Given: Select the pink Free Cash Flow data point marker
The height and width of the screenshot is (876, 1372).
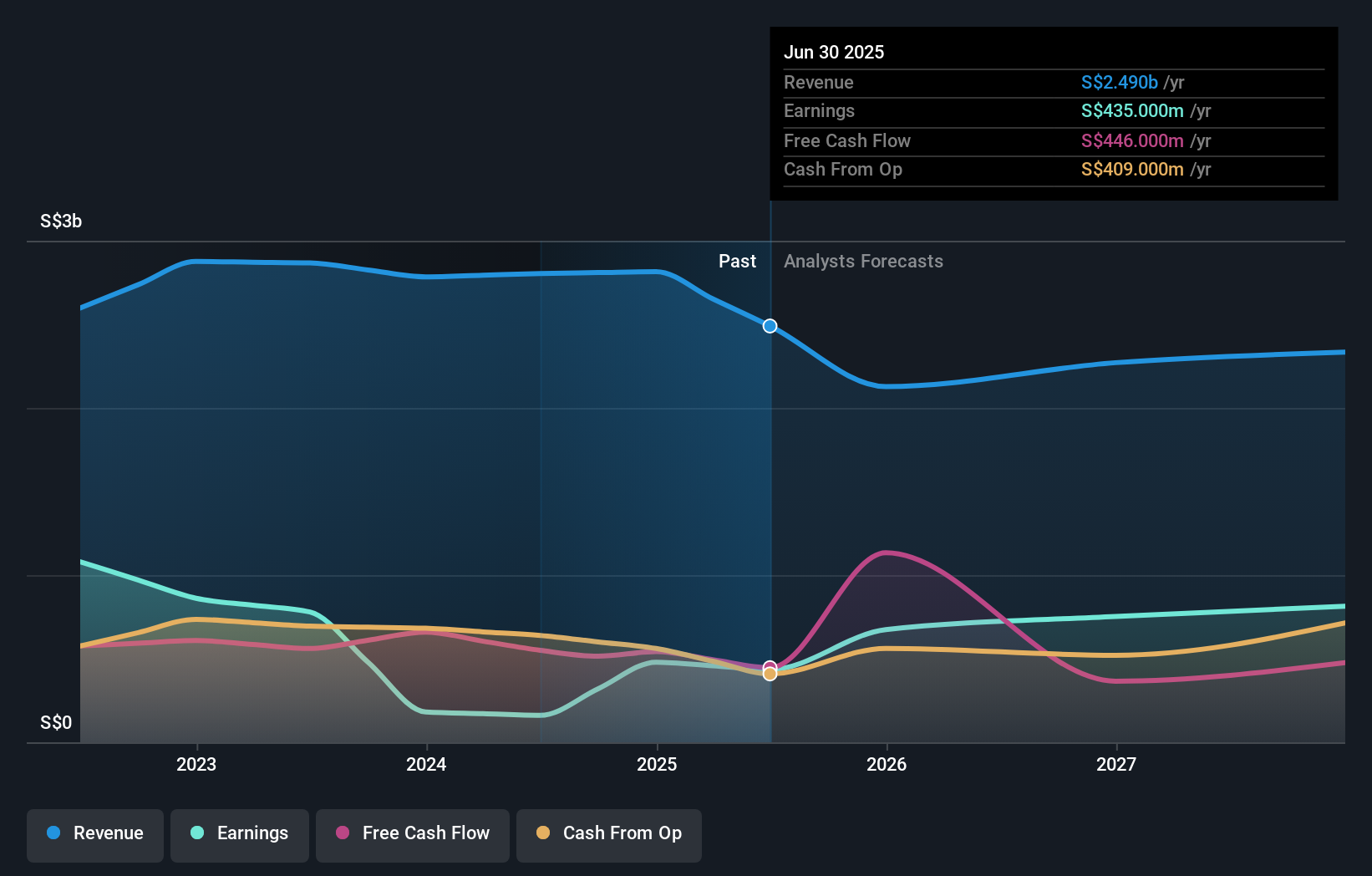Looking at the screenshot, I should point(770,666).
